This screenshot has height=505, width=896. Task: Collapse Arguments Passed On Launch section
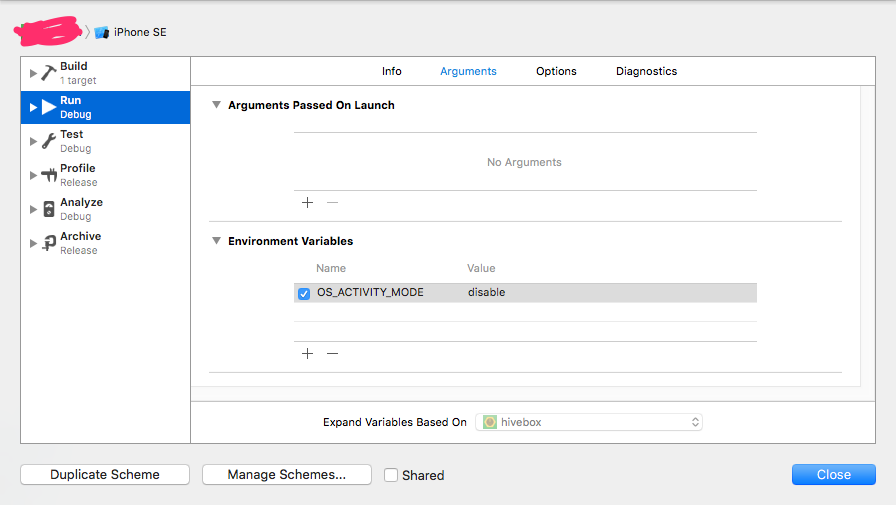pos(216,105)
